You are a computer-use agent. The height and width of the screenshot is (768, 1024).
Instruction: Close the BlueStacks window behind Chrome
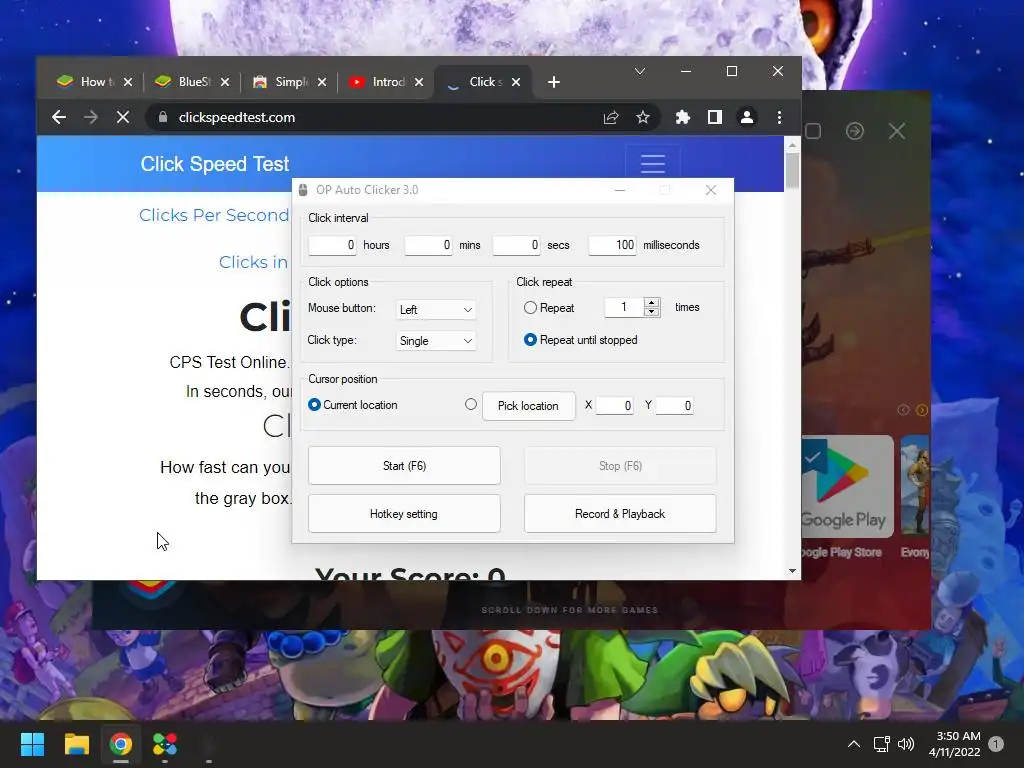(897, 131)
